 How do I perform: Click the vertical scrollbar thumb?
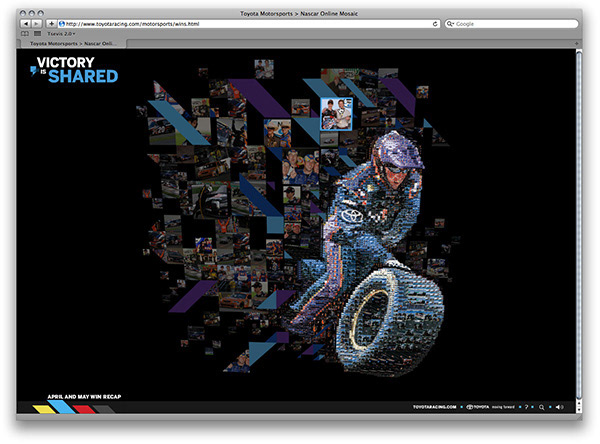click(x=579, y=225)
